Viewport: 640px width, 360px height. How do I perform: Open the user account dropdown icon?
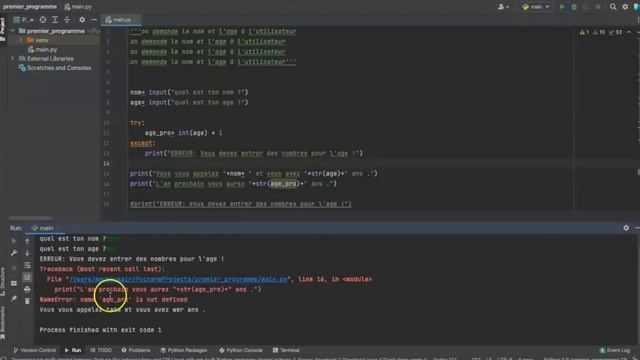point(503,7)
